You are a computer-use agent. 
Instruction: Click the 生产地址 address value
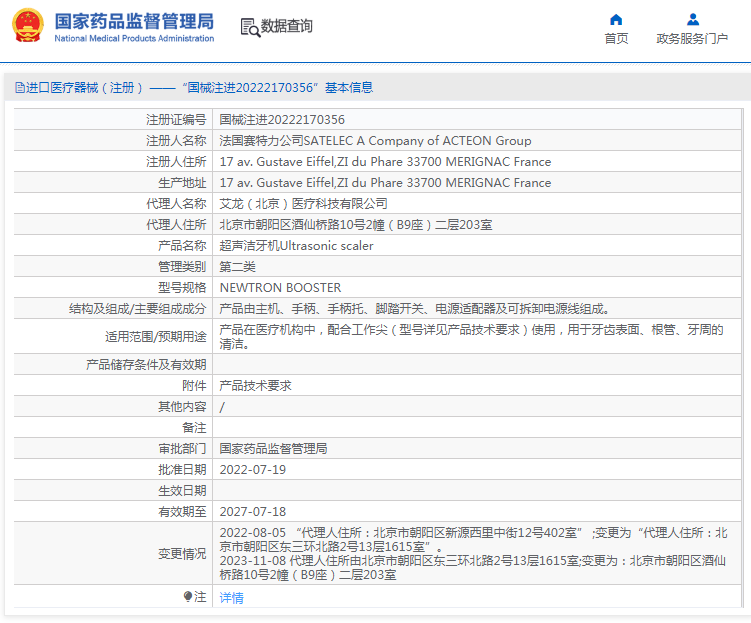pyautogui.click(x=385, y=182)
